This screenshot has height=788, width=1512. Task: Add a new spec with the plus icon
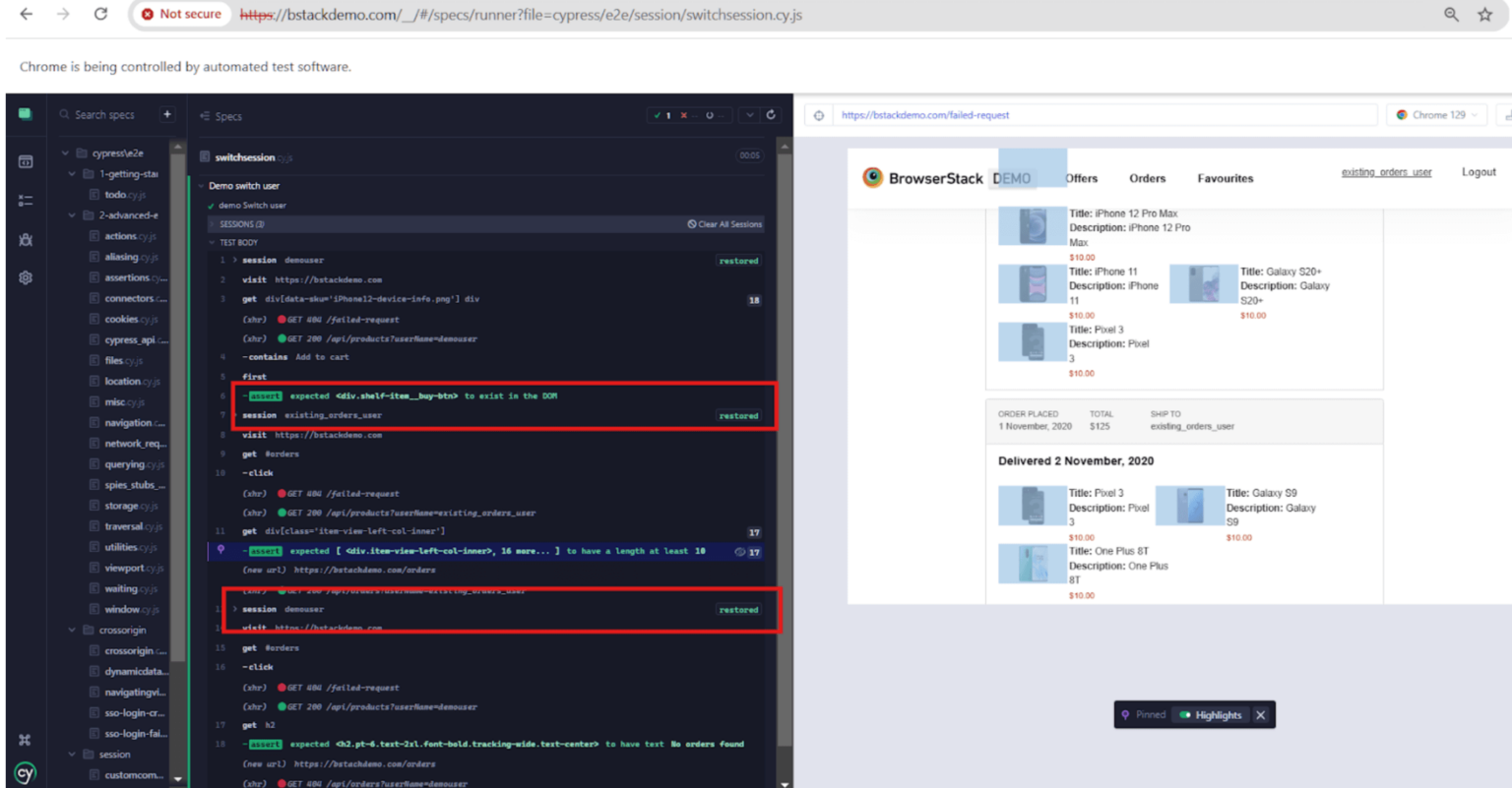pyautogui.click(x=167, y=115)
